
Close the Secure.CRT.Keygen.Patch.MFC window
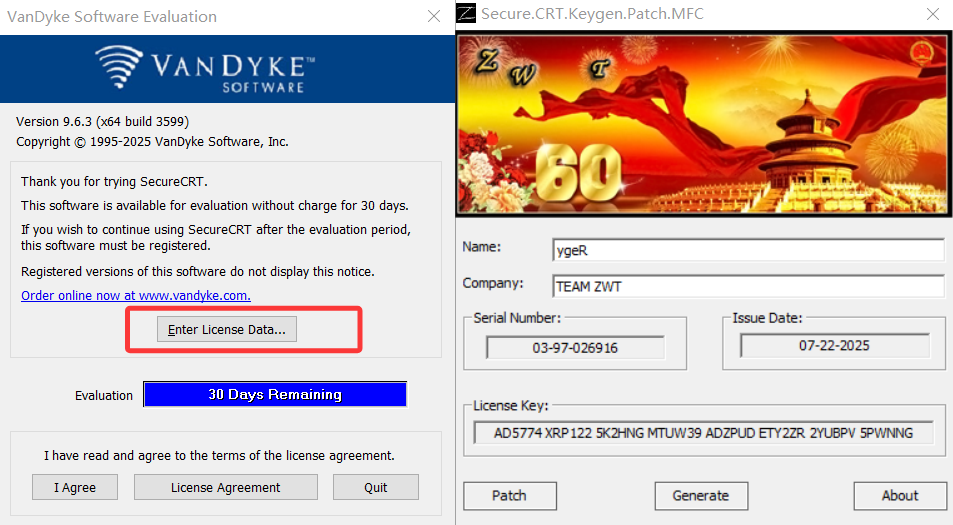(933, 14)
